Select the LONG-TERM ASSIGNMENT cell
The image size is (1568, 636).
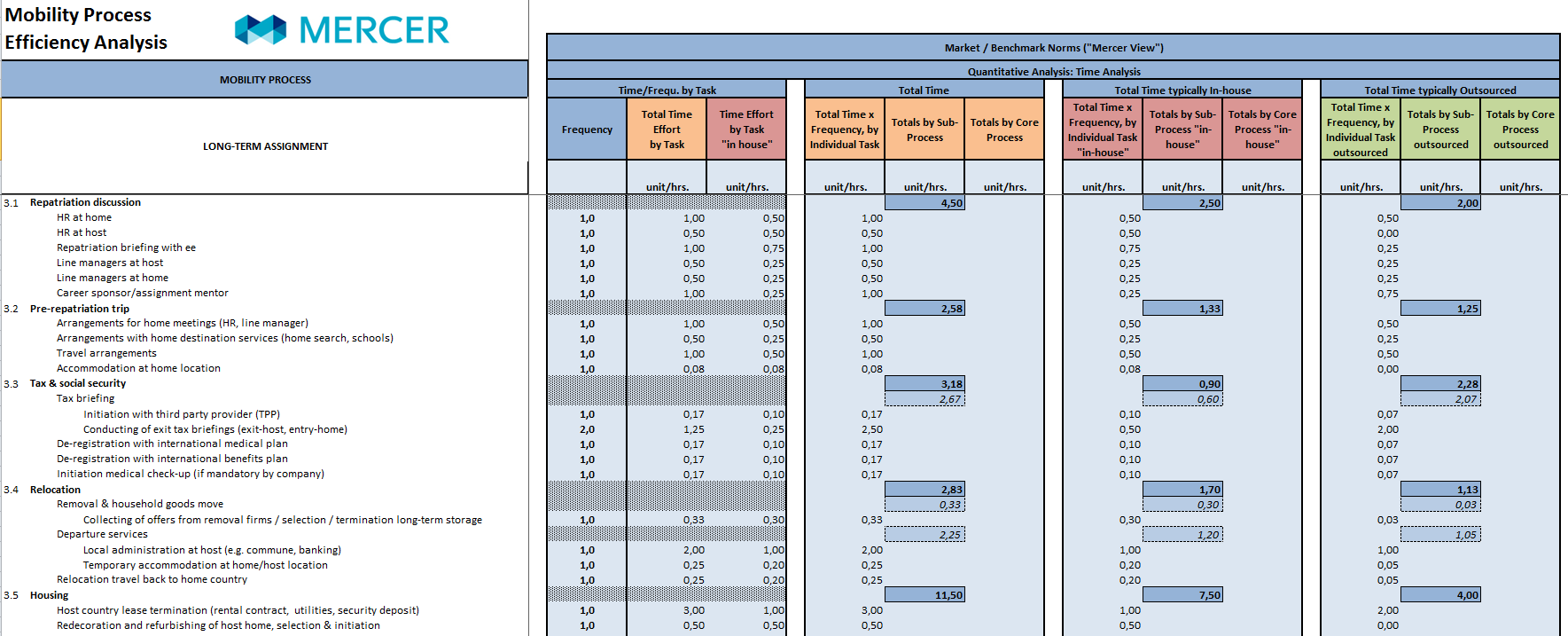265,146
